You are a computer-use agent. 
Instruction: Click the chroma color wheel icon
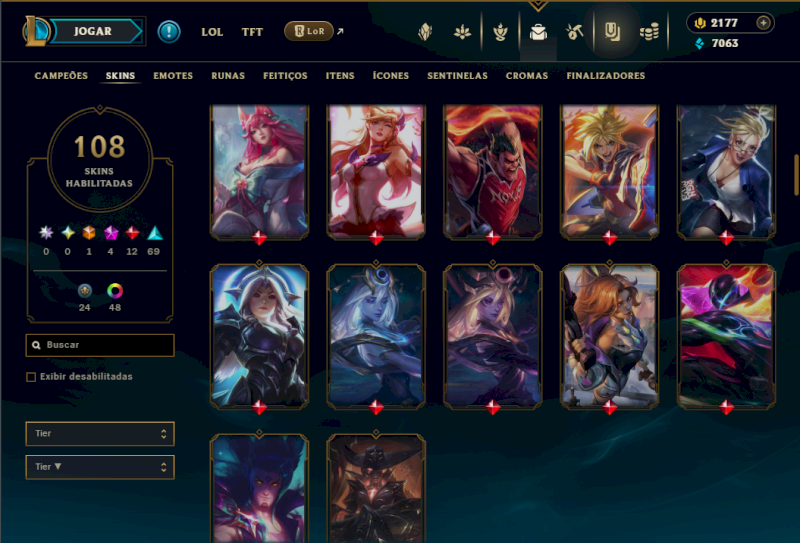click(x=115, y=291)
